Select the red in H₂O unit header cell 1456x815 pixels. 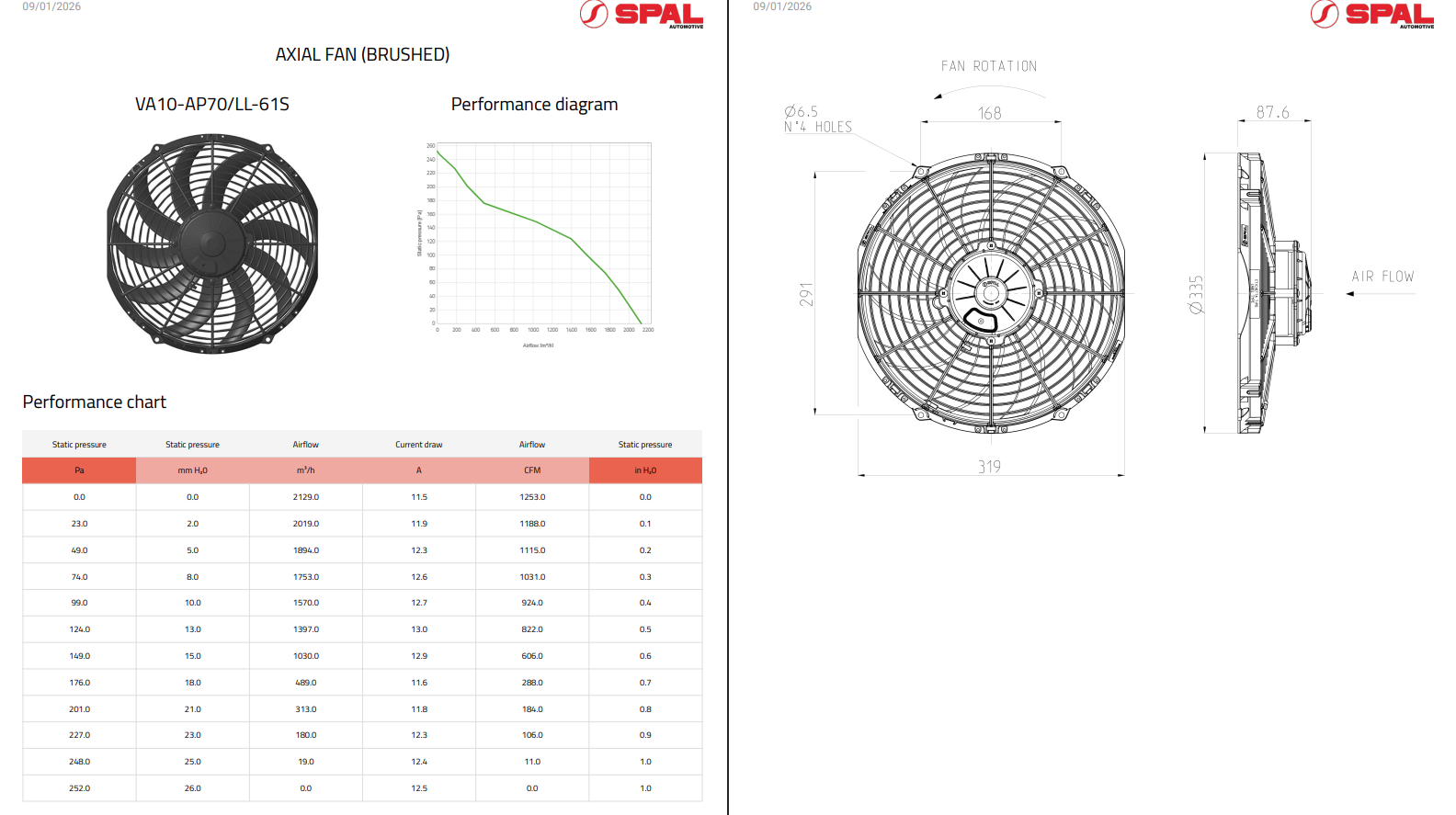pyautogui.click(x=645, y=470)
